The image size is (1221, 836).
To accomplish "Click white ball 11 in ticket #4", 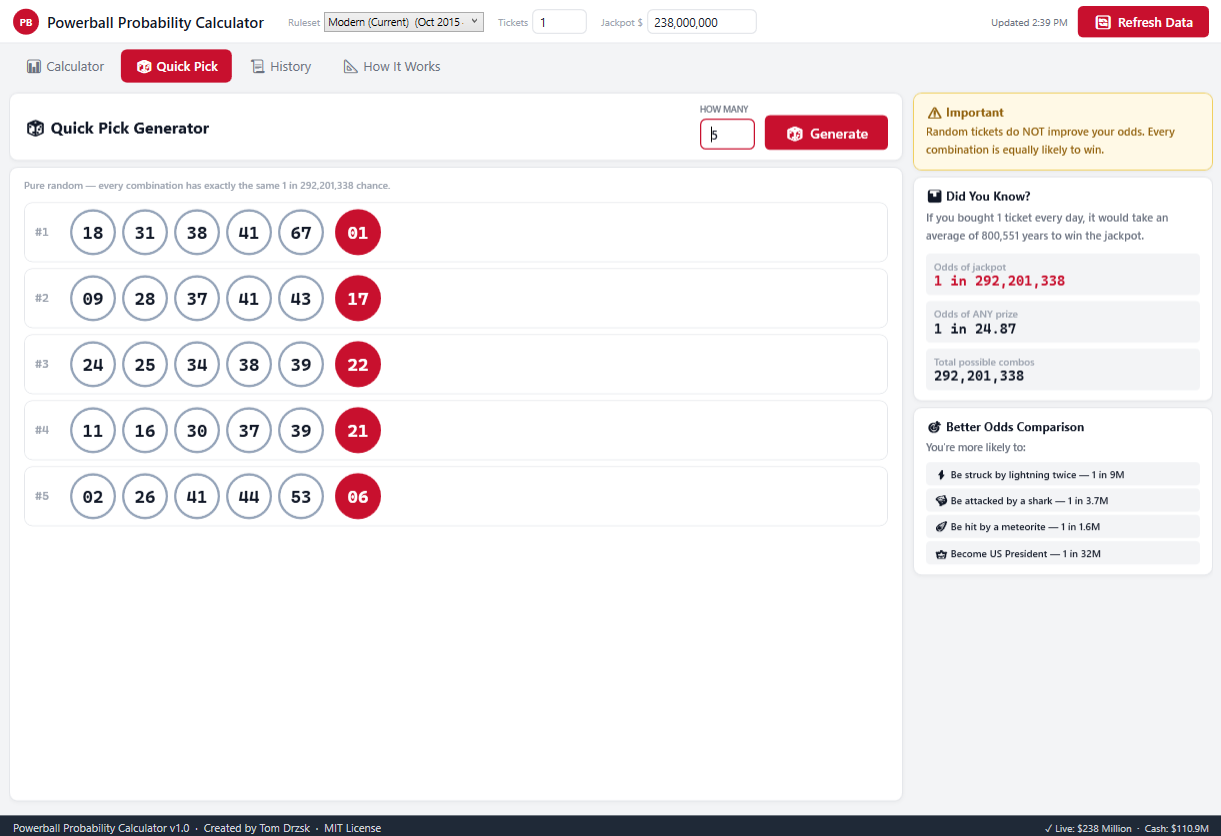I will (93, 431).
